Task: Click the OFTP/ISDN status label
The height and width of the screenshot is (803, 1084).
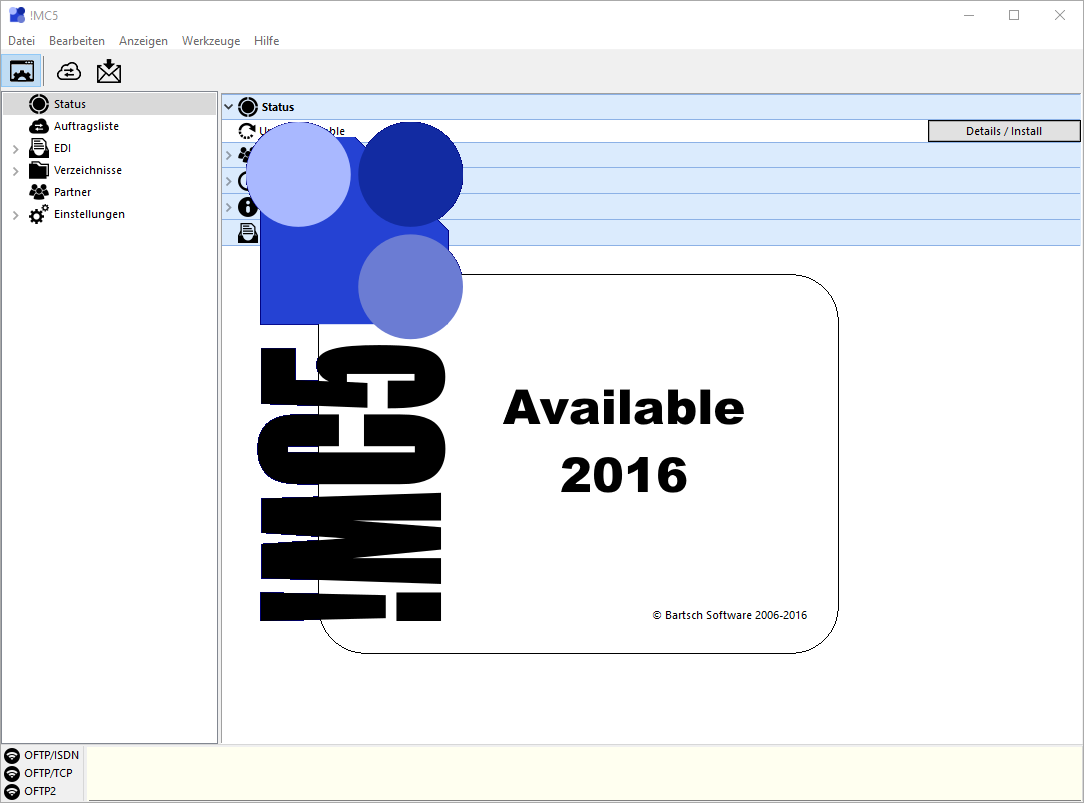Action: tap(52, 755)
